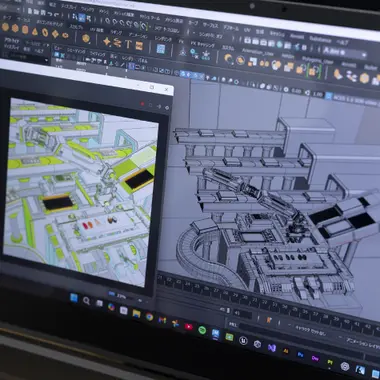The image size is (380, 380).
Task: Create a polygon plane from the shelf
Action: point(55,34)
